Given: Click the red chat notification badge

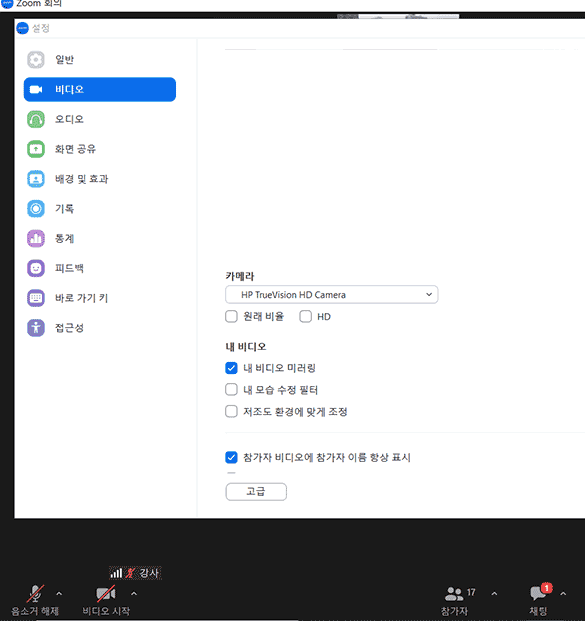Looking at the screenshot, I should [547, 588].
